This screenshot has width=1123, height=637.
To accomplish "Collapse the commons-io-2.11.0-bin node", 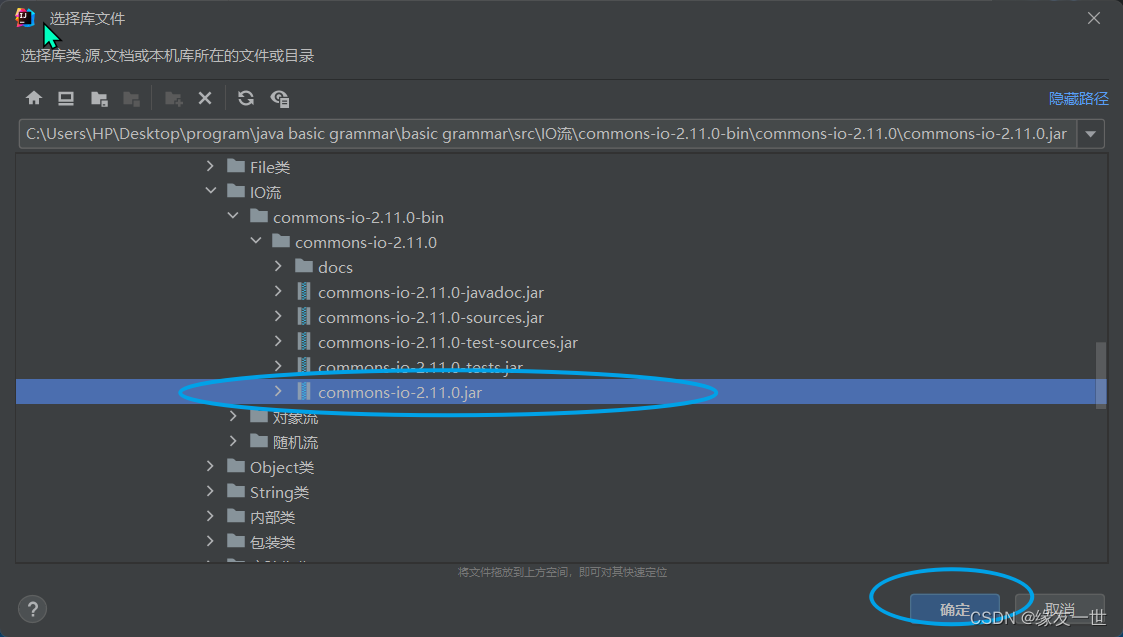I will tap(233, 216).
